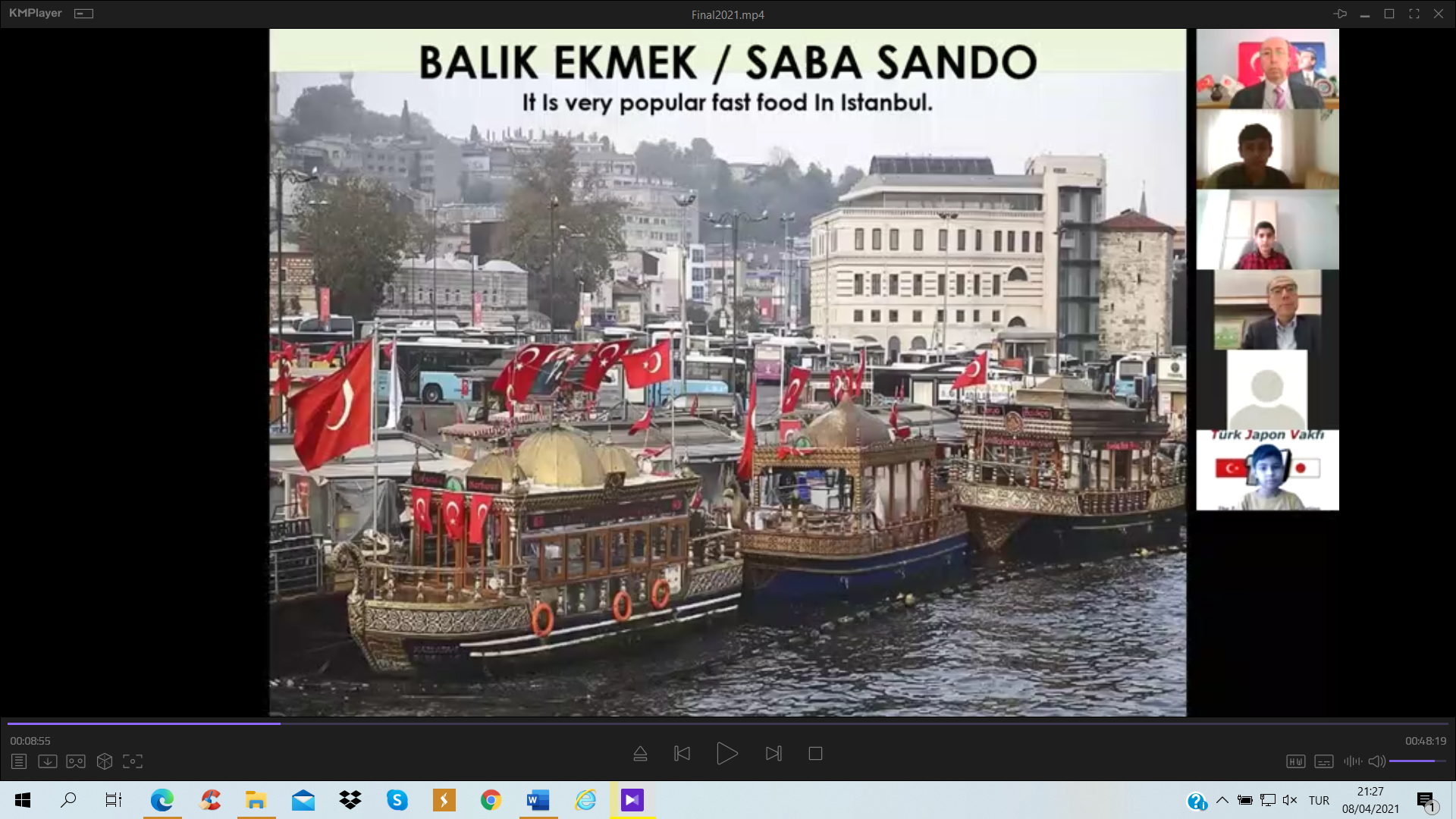Play the video
This screenshot has height=819, width=1456.
pyautogui.click(x=726, y=754)
